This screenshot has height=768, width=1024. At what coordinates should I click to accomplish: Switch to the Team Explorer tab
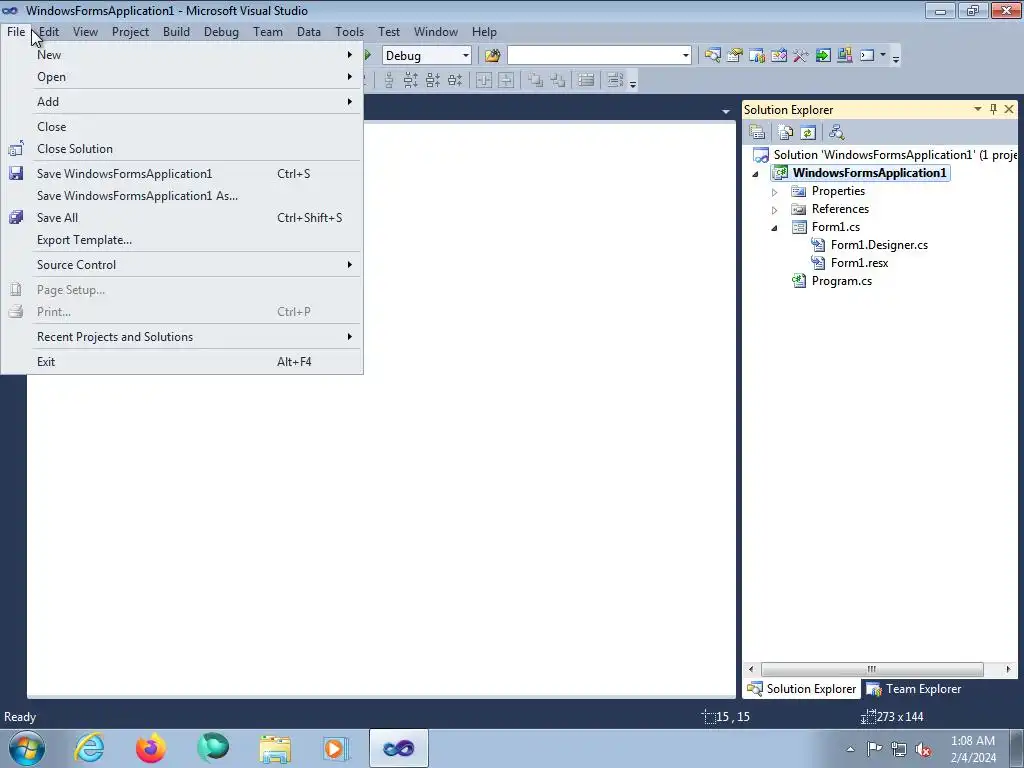click(914, 689)
